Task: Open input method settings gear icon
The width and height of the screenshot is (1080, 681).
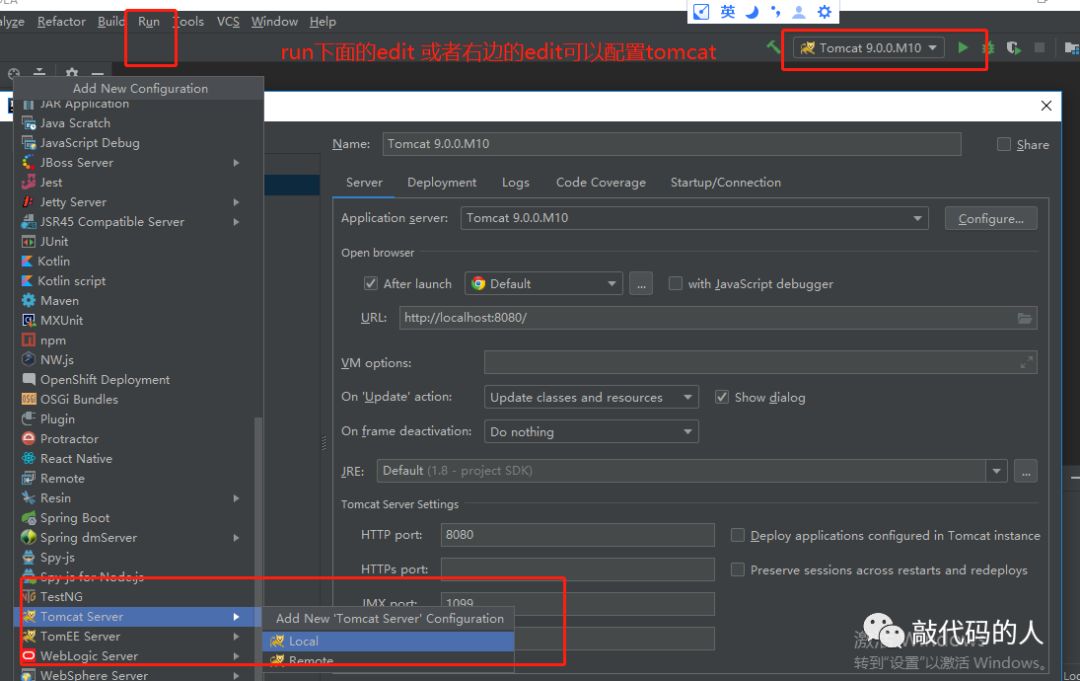Action: pyautogui.click(x=824, y=12)
